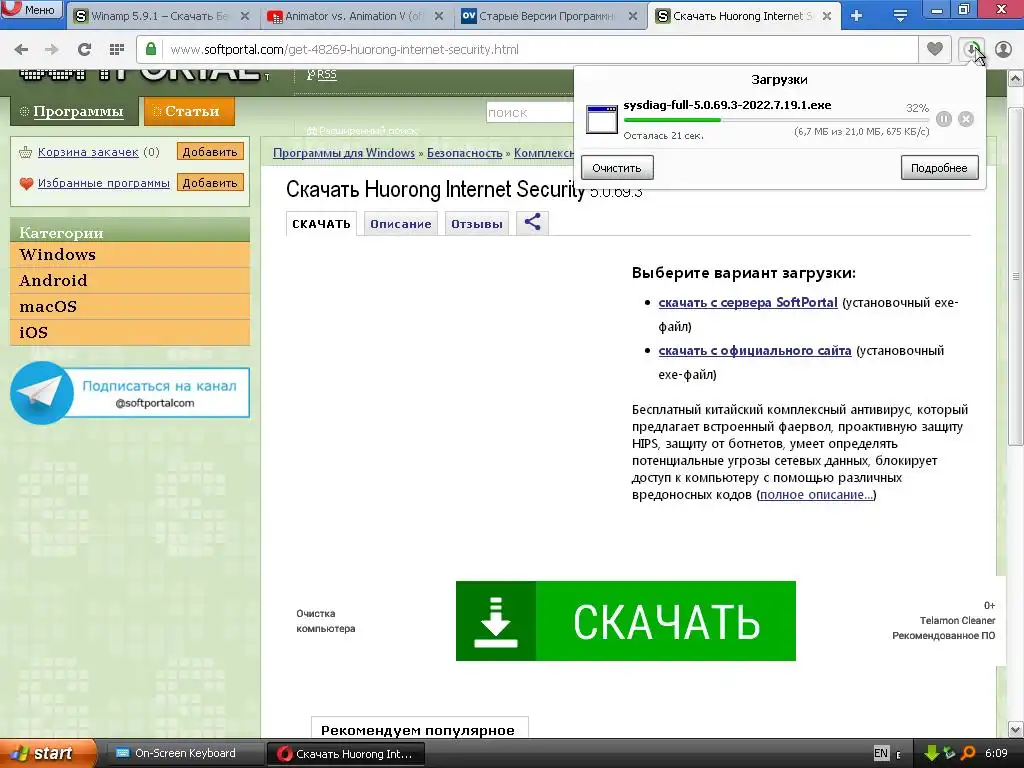Viewport: 1024px width, 768px height.
Task: Click скачать с сервера SoftPortal link
Action: click(748, 302)
